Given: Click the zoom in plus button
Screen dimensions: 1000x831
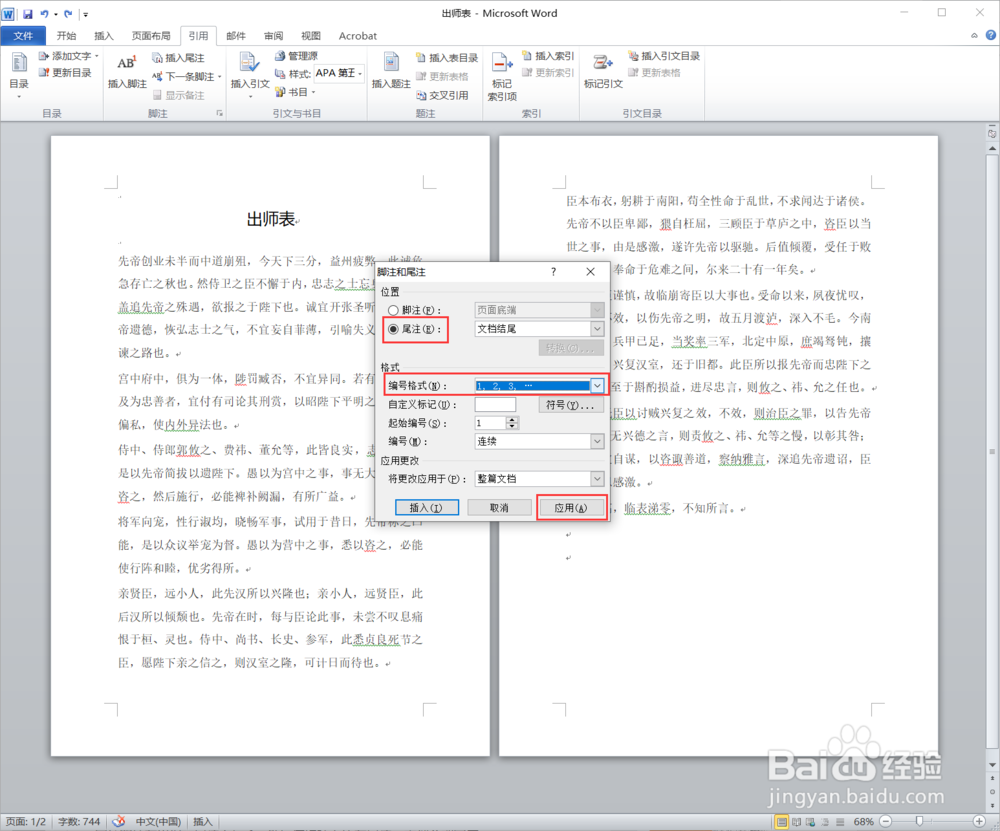Looking at the screenshot, I should (x=980, y=821).
